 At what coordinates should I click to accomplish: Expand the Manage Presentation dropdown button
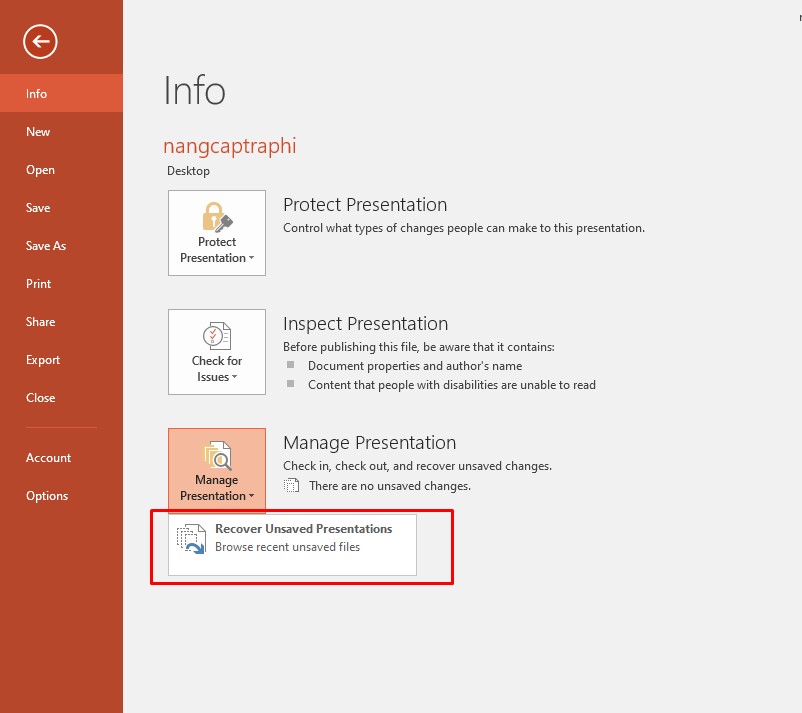[217, 471]
